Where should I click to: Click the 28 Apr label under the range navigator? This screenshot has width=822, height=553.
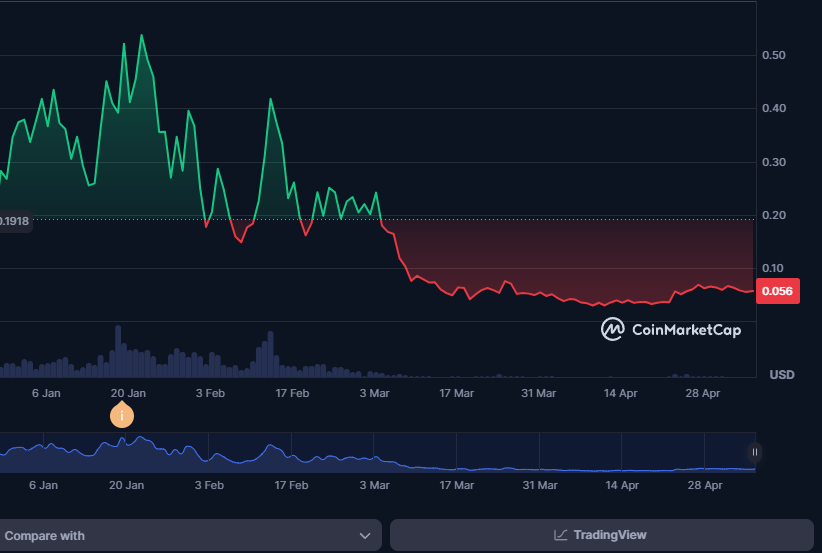coord(705,485)
